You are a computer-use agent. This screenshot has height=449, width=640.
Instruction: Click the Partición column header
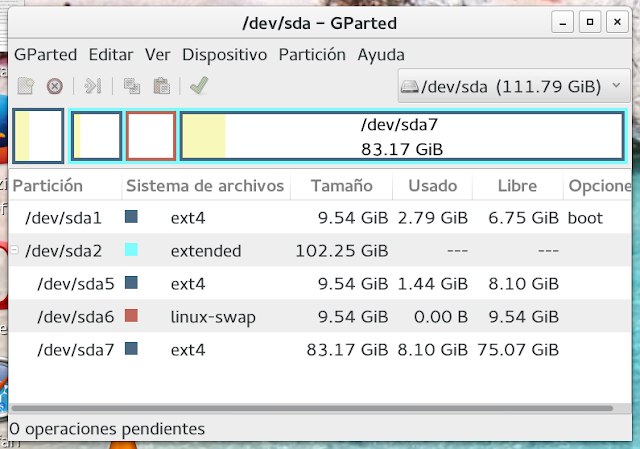coord(65,186)
